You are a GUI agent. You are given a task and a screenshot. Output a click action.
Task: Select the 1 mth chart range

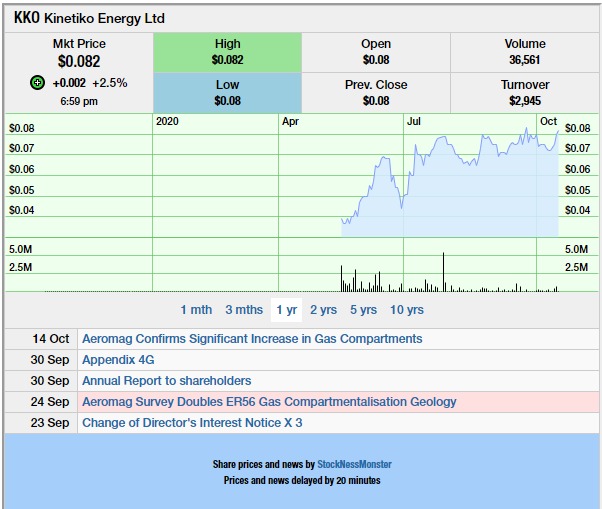coord(196,310)
